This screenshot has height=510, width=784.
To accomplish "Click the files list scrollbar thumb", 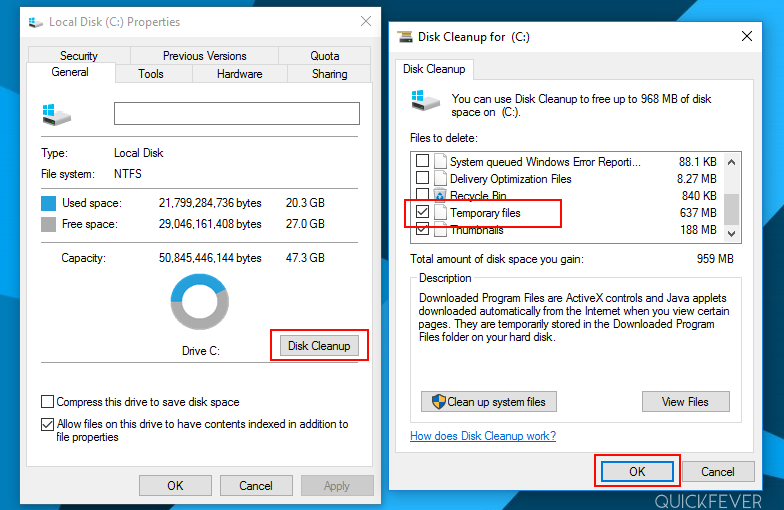I will click(x=732, y=210).
